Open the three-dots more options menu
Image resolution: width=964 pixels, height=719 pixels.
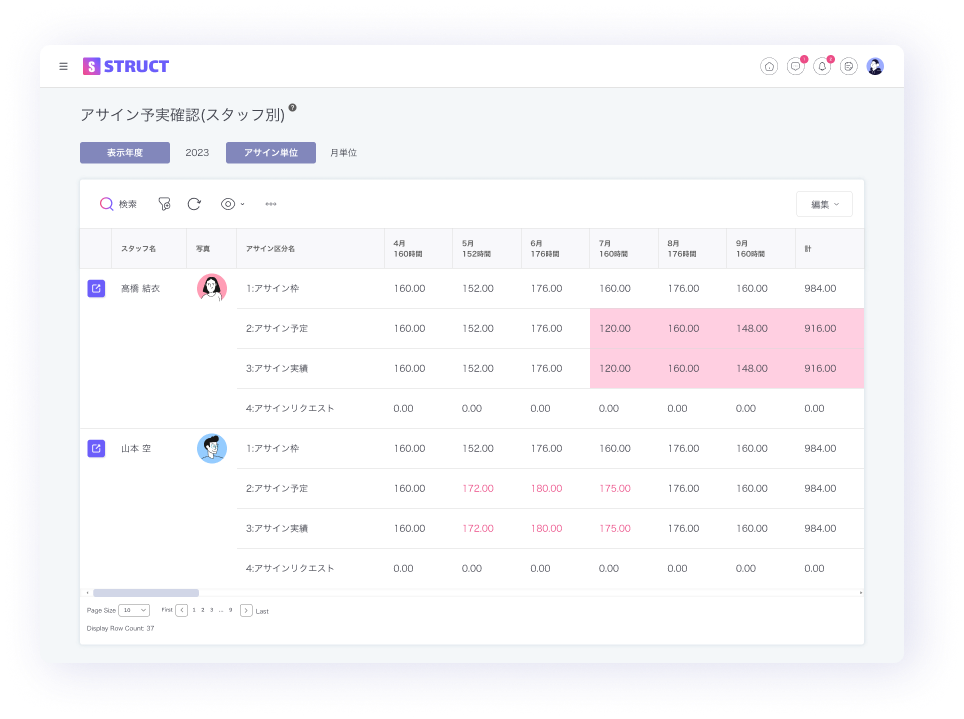coord(271,204)
